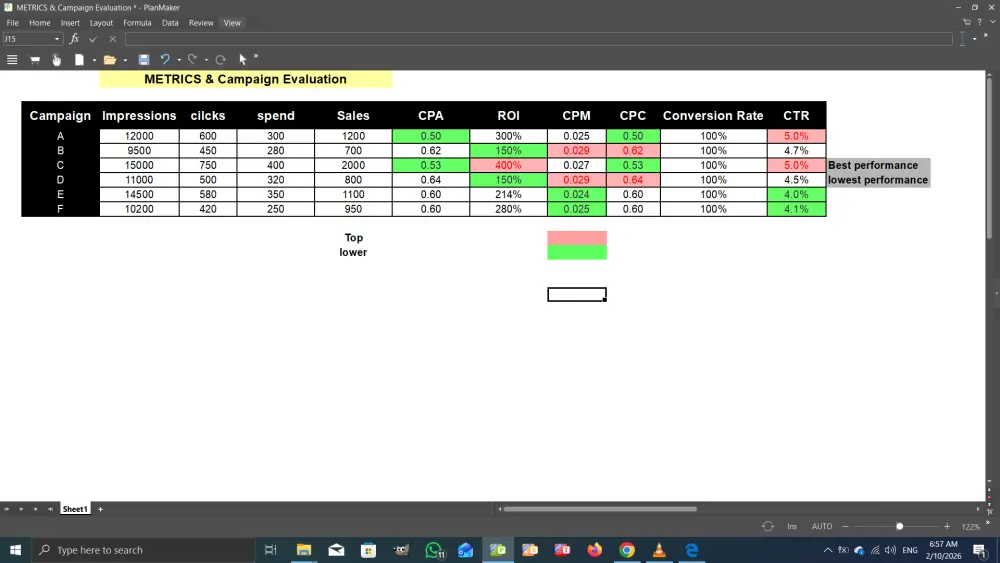Screen dimensions: 1000x563
Task: Click the Windows Start button
Action: point(15,550)
